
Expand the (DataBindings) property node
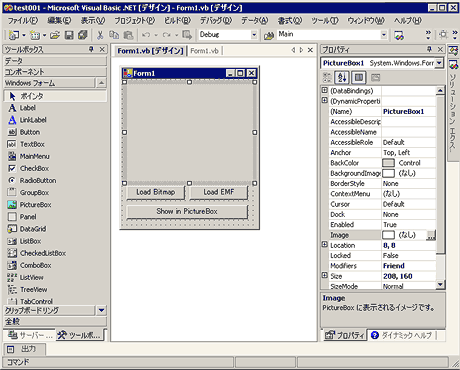click(325, 90)
